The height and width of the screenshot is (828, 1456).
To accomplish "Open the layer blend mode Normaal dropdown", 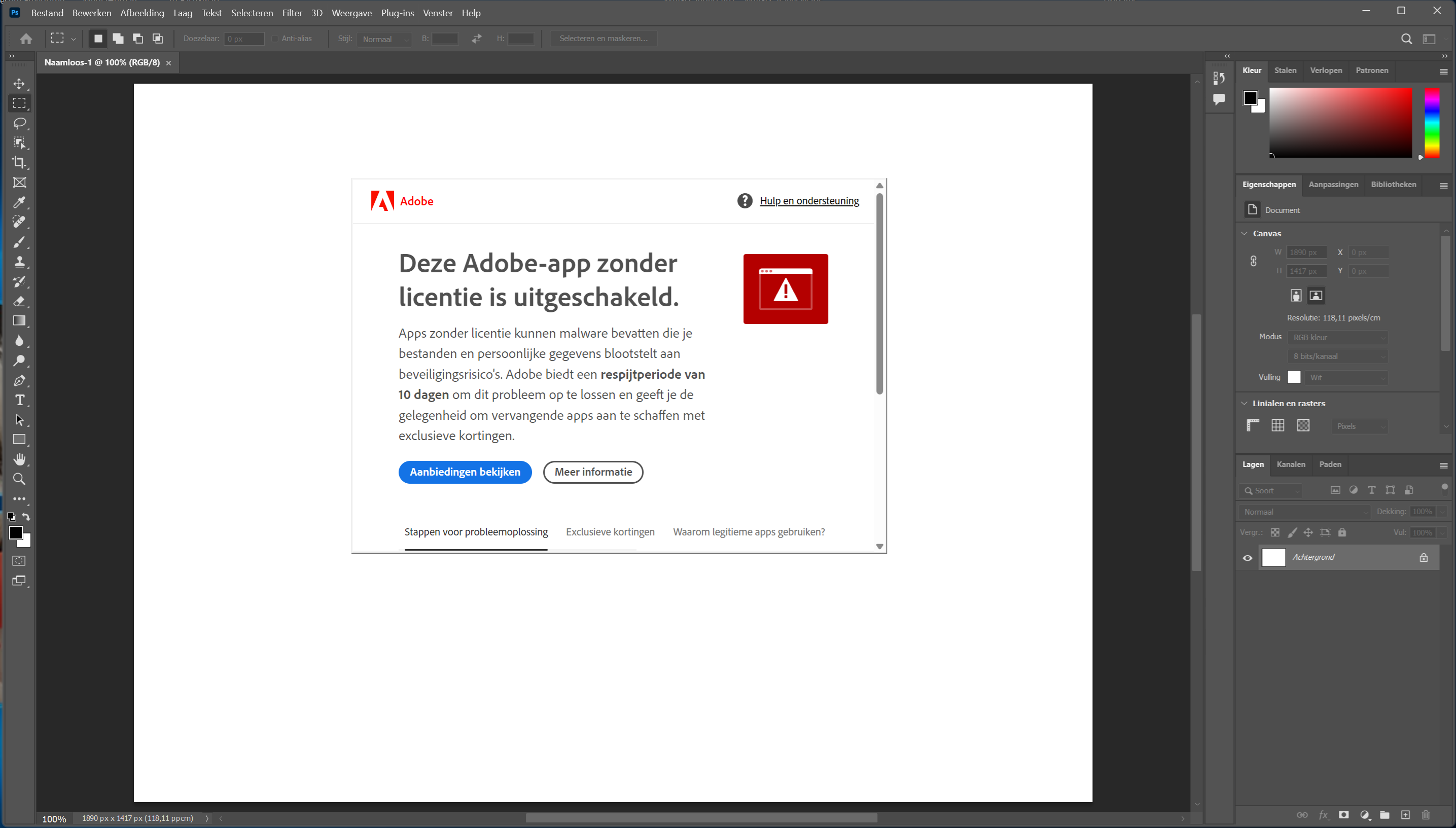I will pyautogui.click(x=1305, y=512).
